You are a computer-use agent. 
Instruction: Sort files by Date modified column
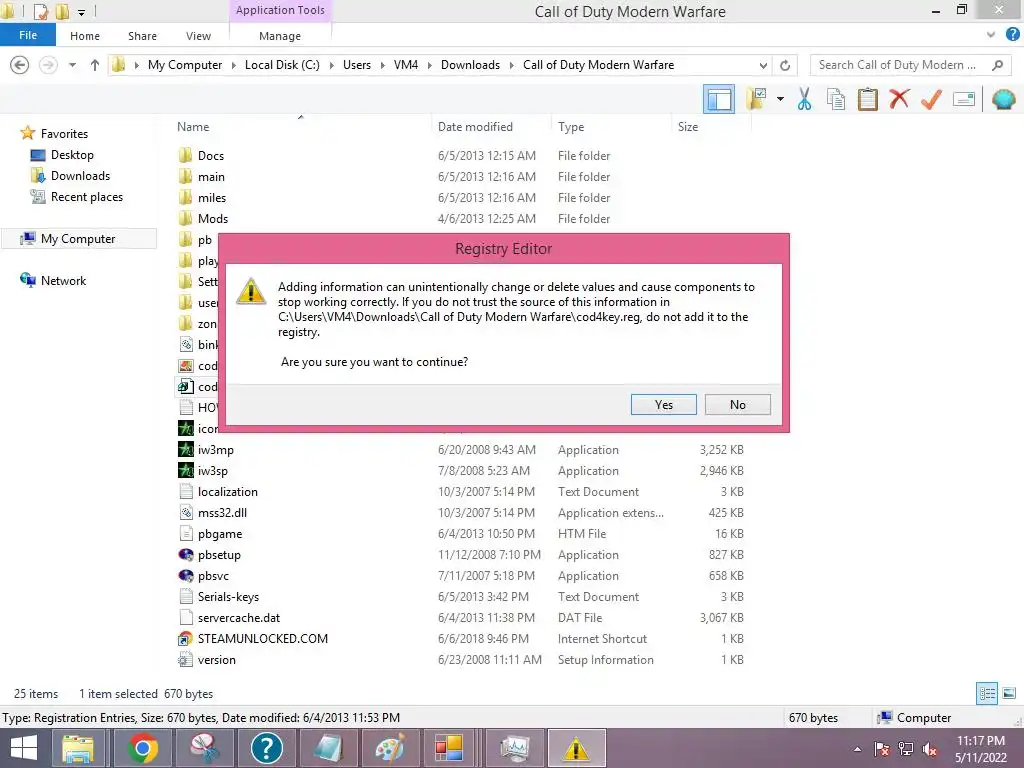(475, 127)
